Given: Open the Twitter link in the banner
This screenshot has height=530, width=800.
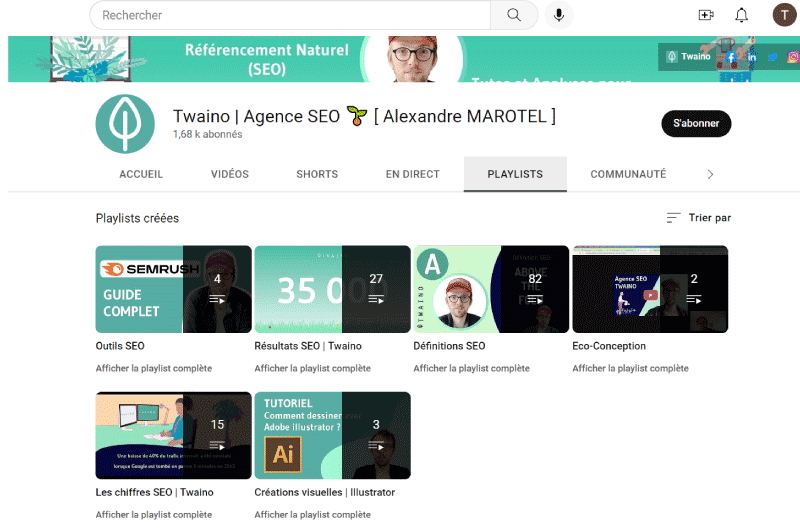Looking at the screenshot, I should 772,57.
